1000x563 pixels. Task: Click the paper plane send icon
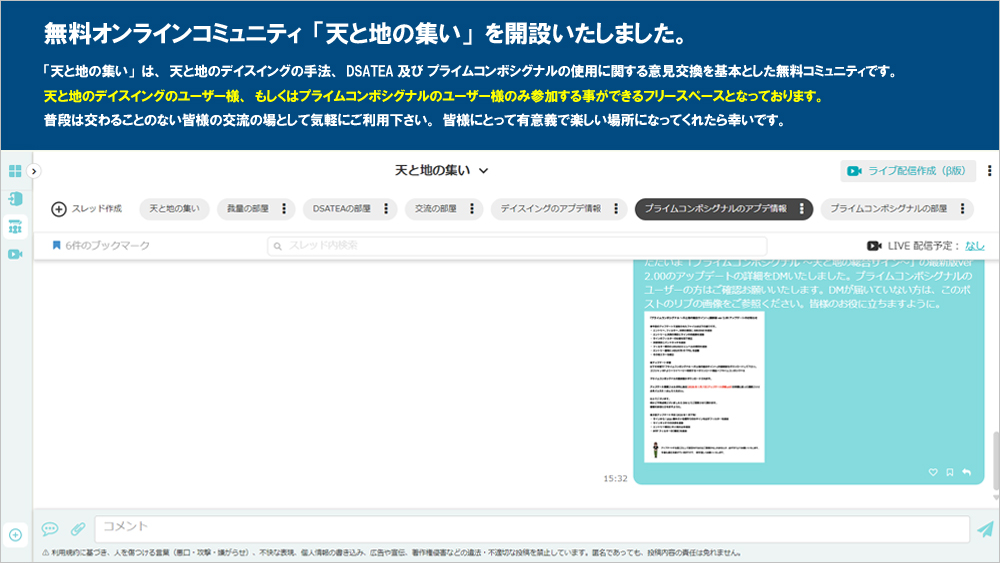[985, 529]
